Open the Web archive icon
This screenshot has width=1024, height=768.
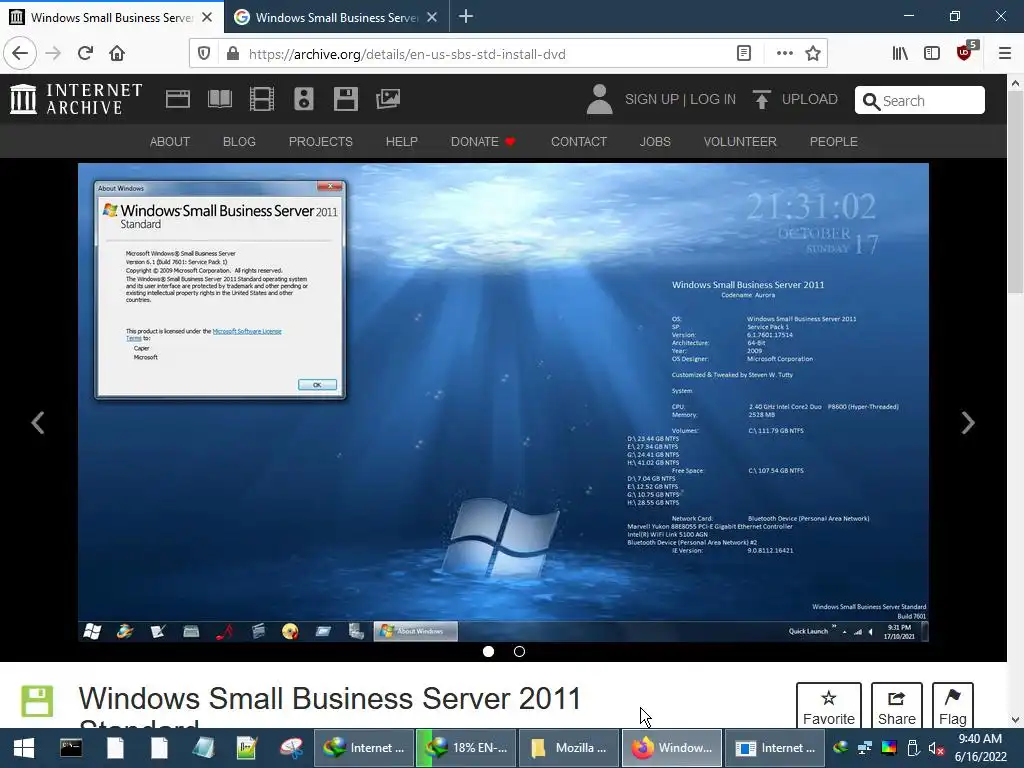point(178,99)
